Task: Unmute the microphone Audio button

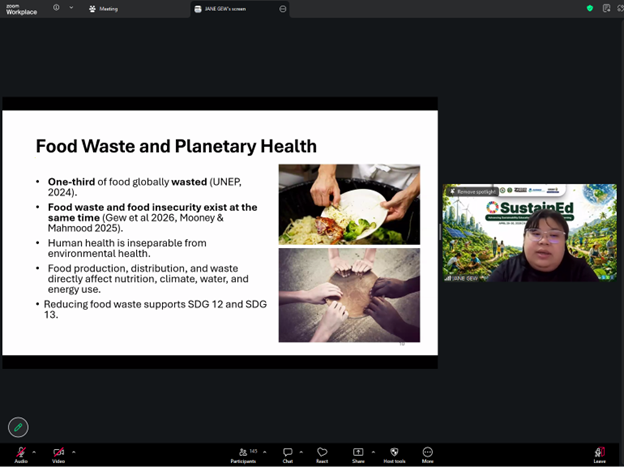Action: pos(20,452)
